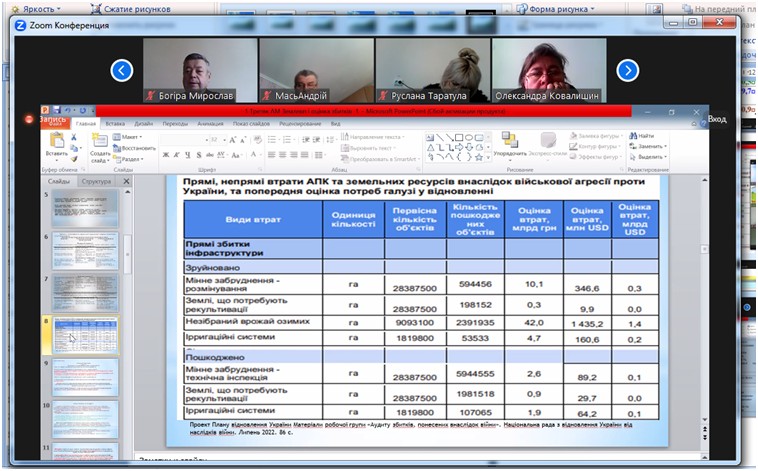Image resolution: width=758 pixels, height=471 pixels.
Task: Toggle italic with the К button
Action: coord(176,155)
